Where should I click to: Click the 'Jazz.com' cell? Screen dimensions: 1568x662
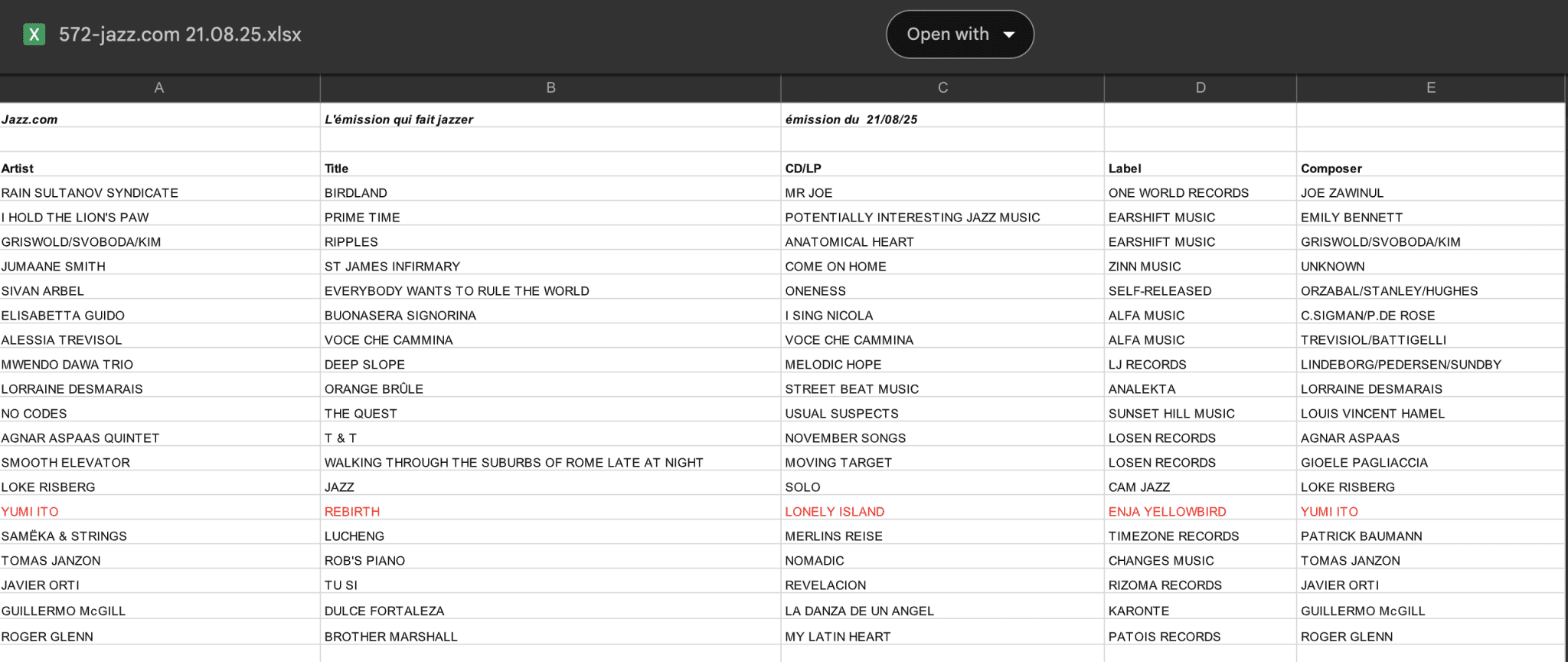(159, 116)
